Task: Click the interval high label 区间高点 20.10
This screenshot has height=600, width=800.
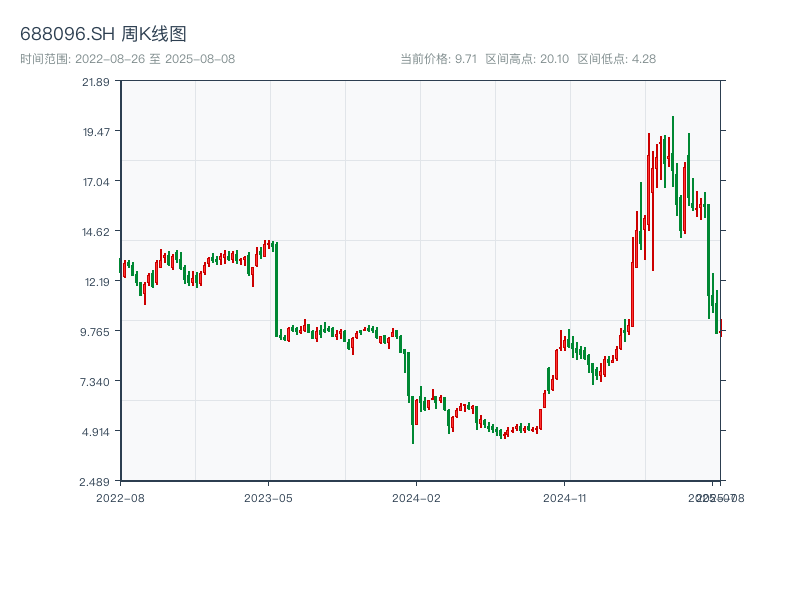Action: point(527,59)
